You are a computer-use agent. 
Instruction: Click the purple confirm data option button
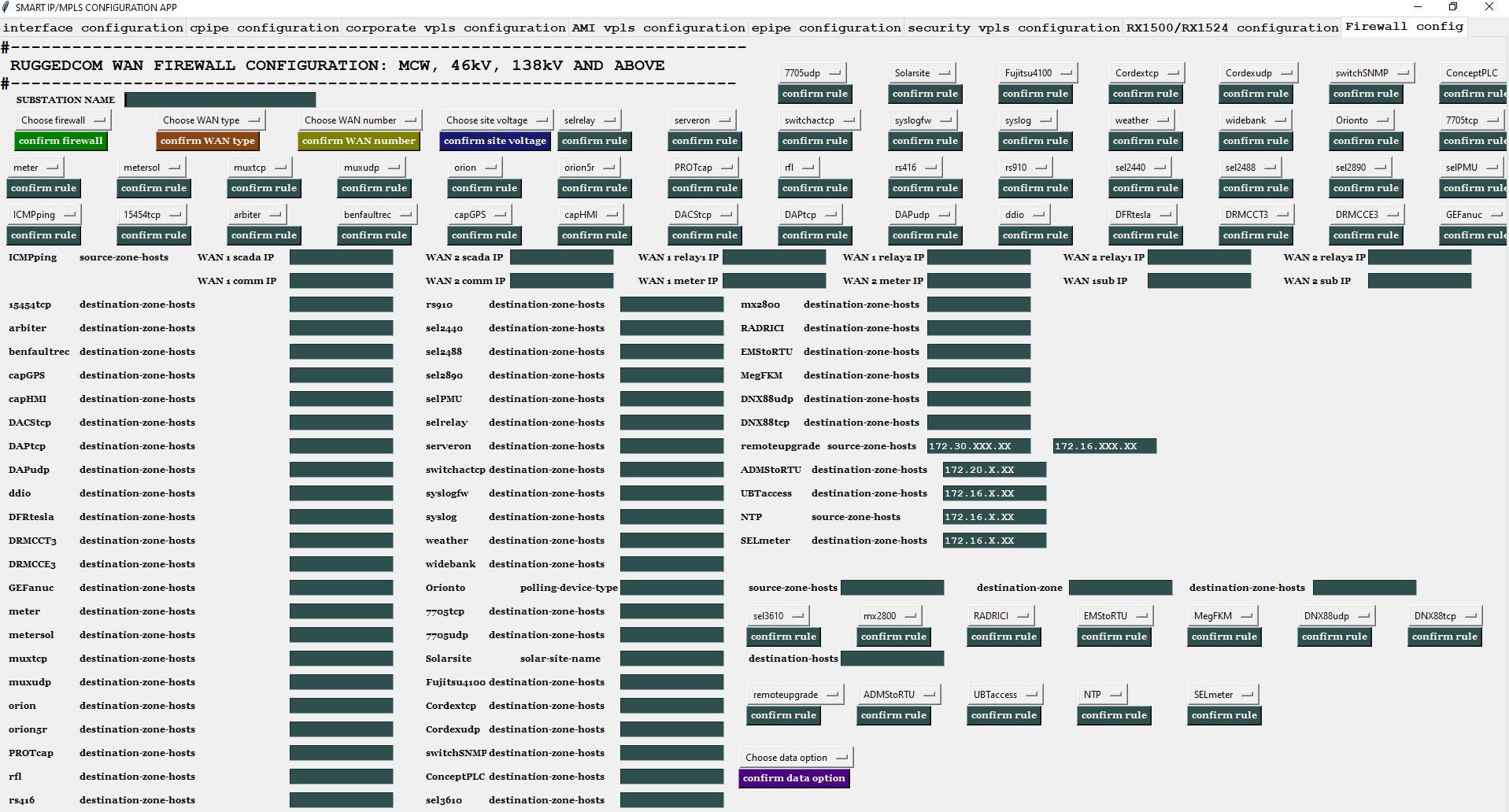pyautogui.click(x=794, y=778)
